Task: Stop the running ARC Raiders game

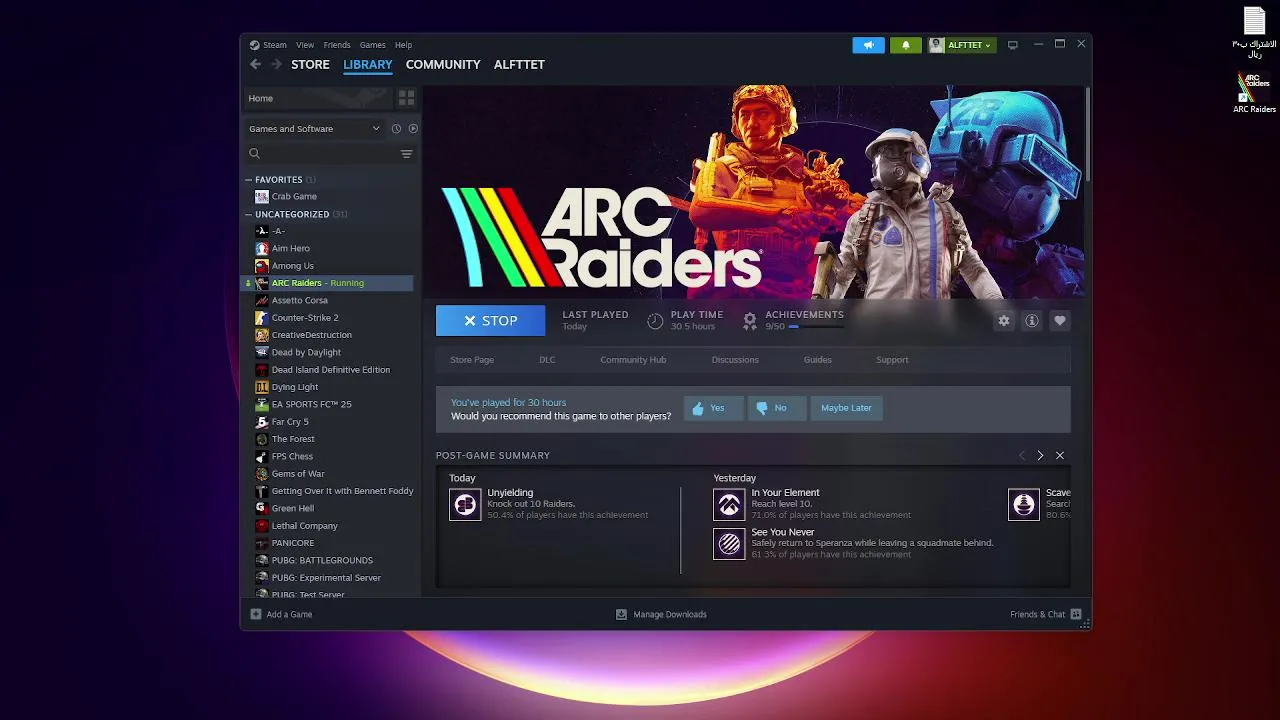Action: [x=491, y=321]
